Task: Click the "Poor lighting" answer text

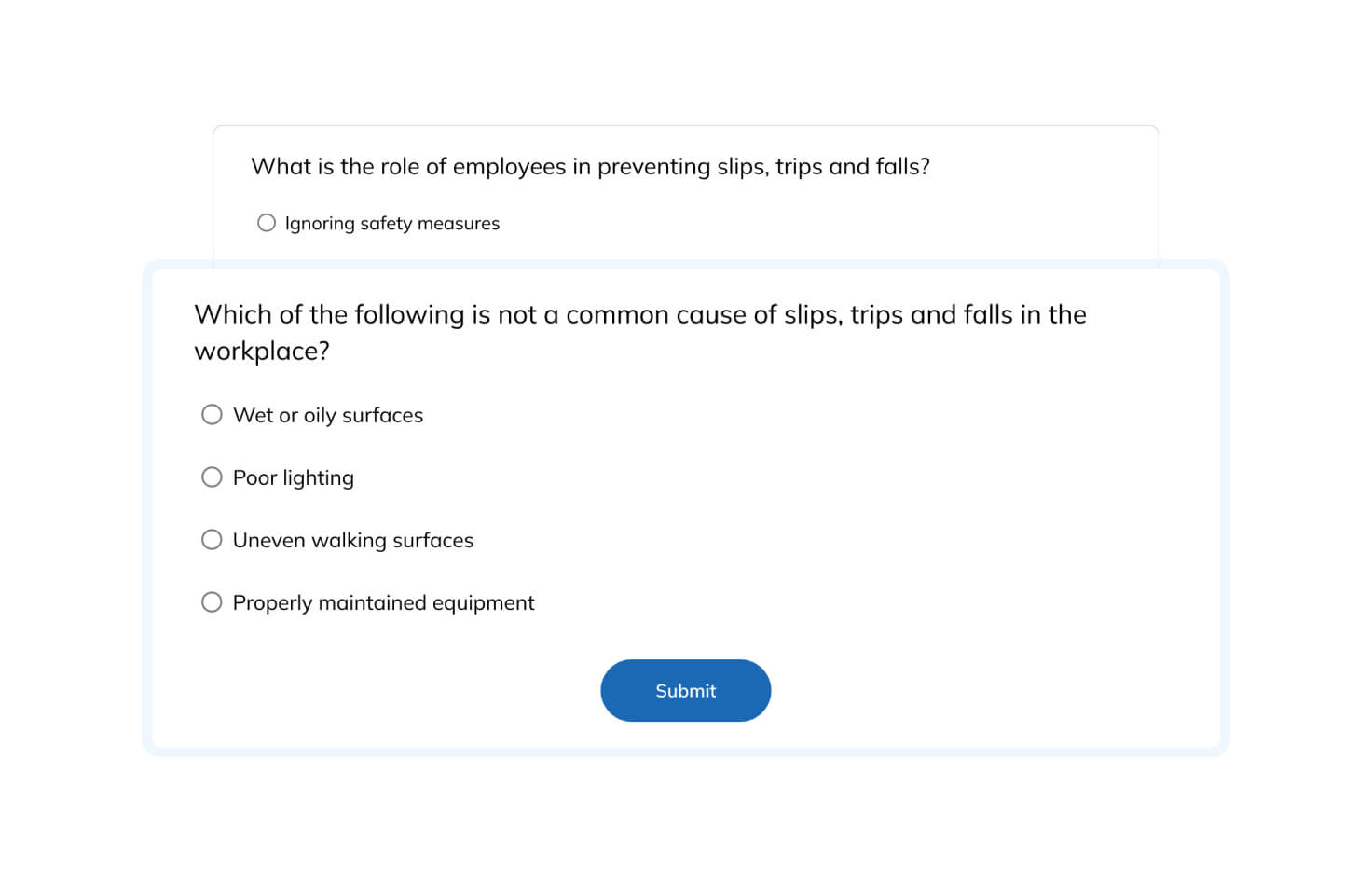Action: tap(294, 477)
